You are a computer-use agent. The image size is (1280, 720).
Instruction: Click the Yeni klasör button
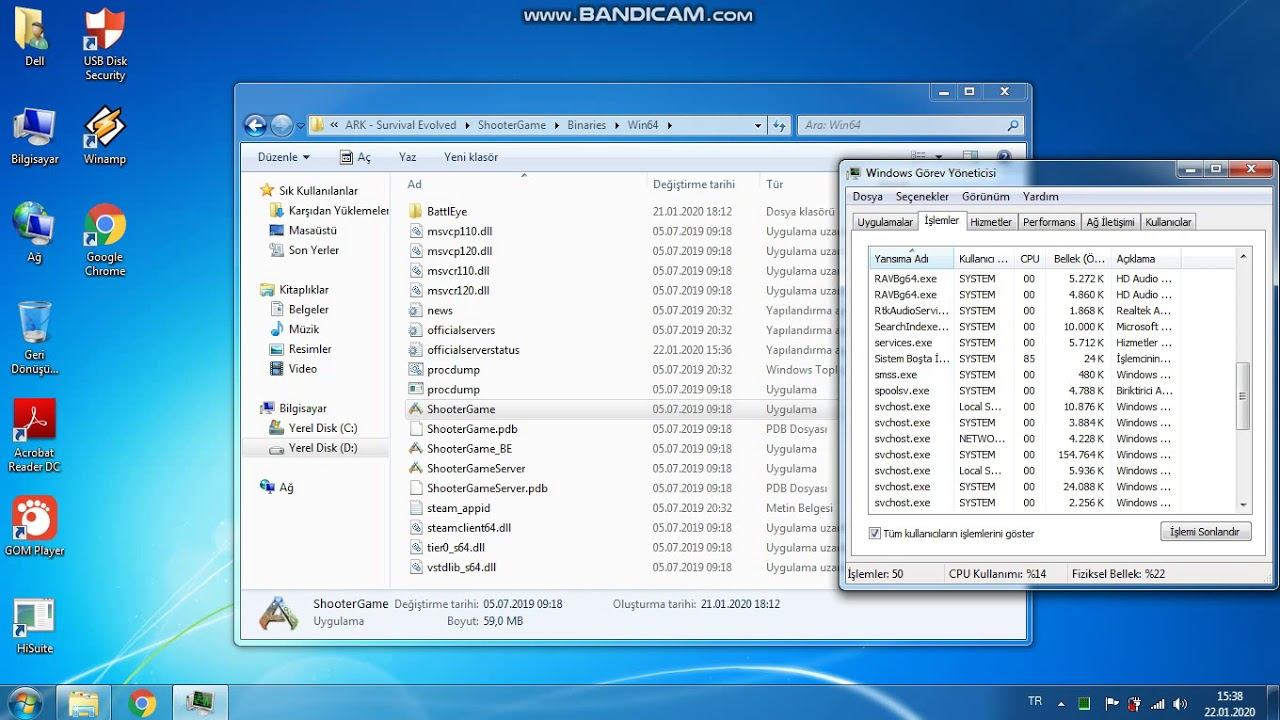(x=471, y=157)
